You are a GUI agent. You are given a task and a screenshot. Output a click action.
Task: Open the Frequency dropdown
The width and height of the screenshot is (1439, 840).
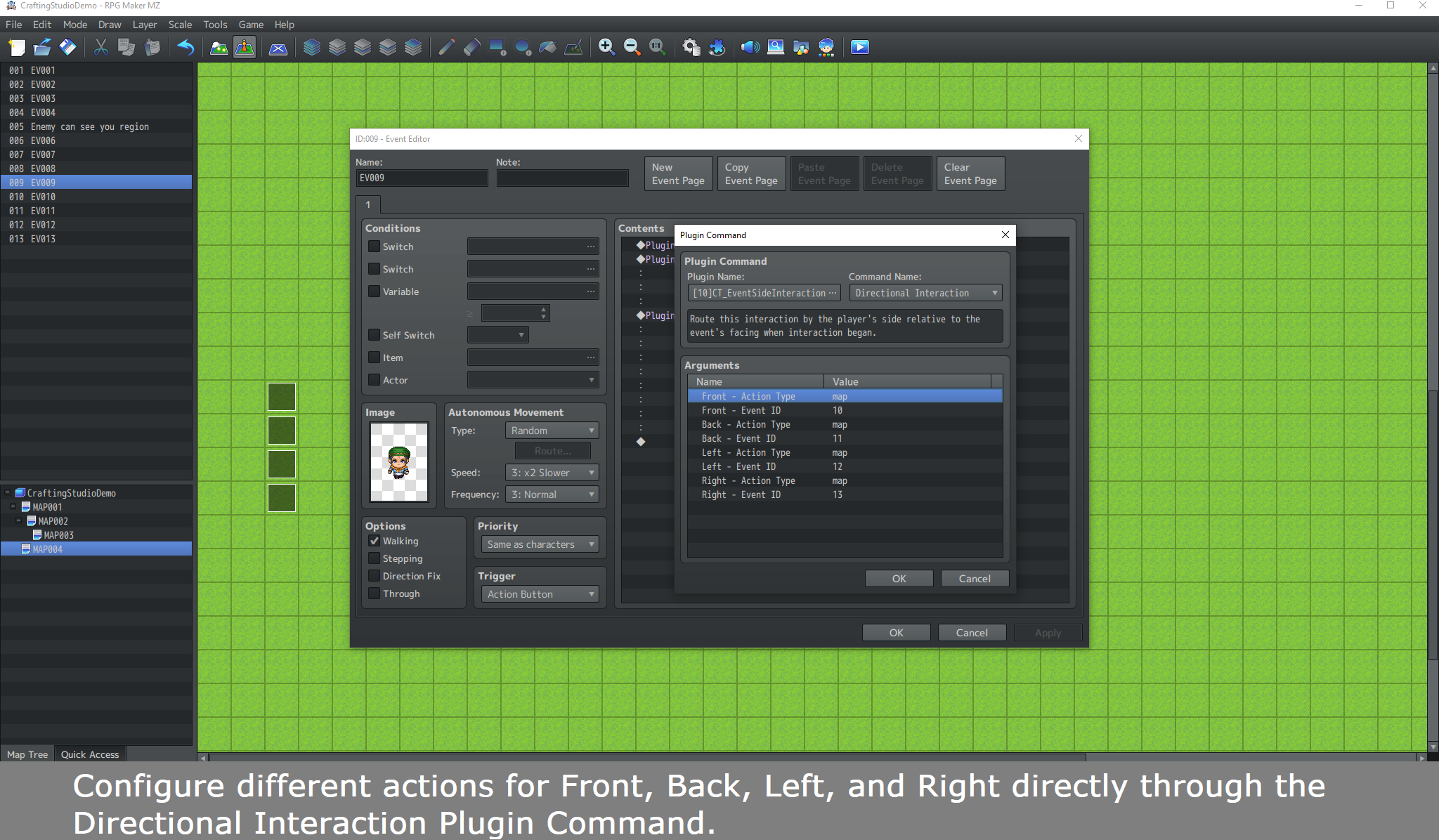click(552, 494)
